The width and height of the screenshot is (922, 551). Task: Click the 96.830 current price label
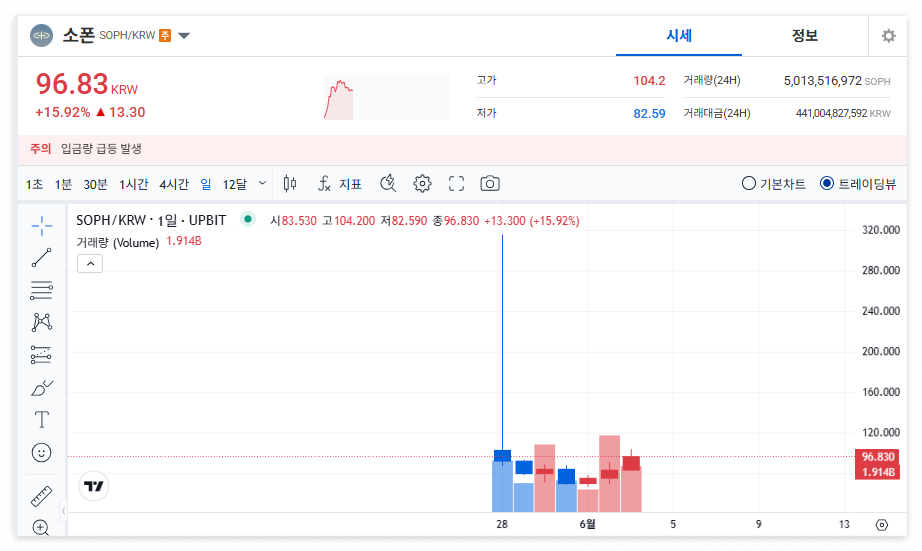[878, 457]
